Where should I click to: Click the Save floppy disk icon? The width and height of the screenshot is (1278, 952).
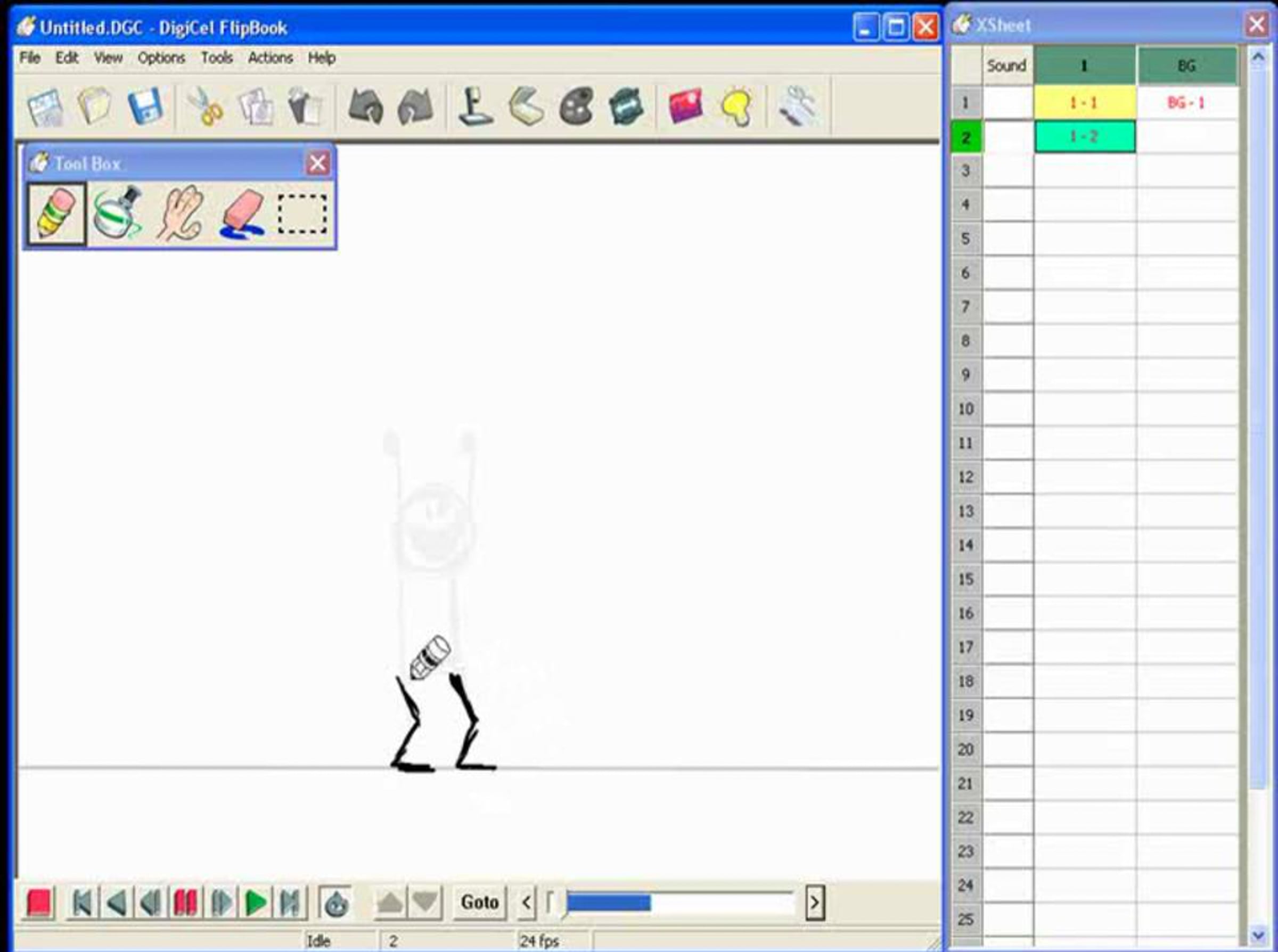click(145, 106)
